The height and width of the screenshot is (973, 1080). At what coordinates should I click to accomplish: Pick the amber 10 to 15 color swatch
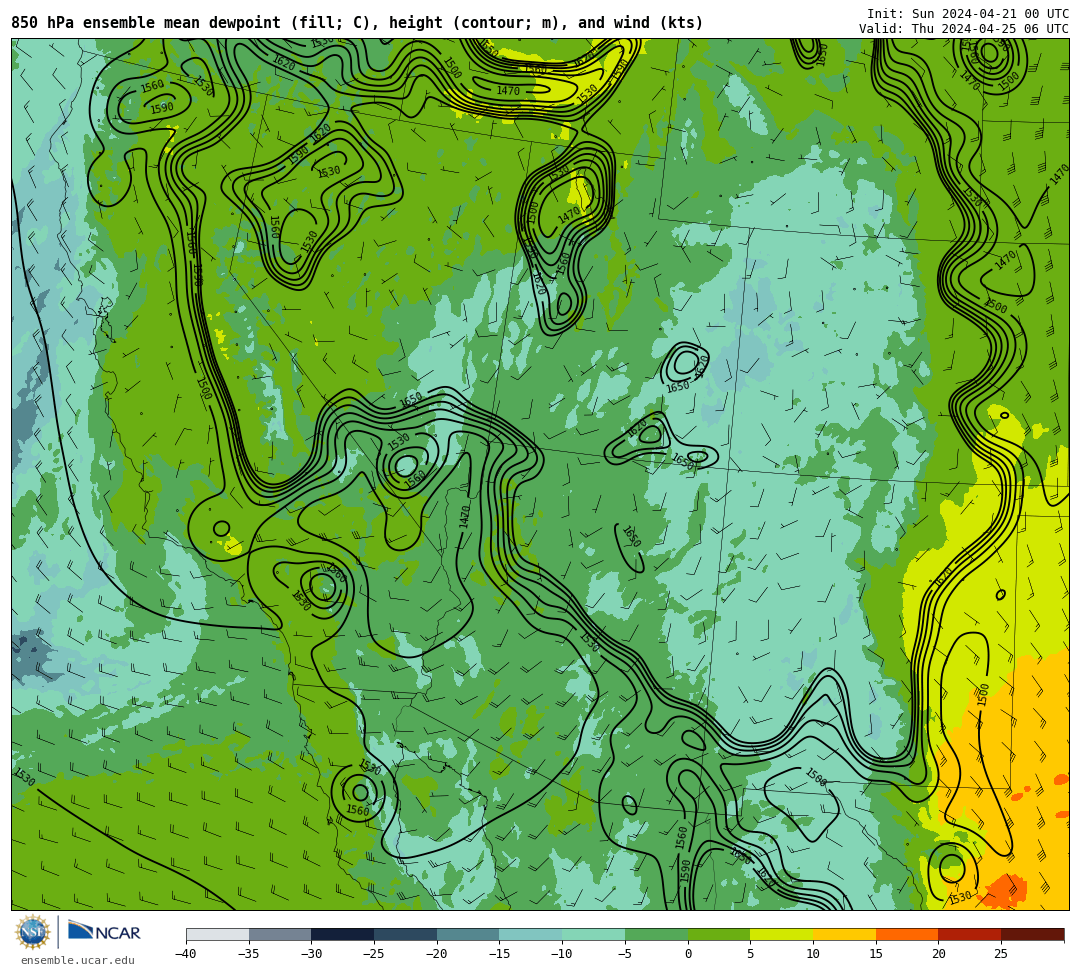click(844, 934)
